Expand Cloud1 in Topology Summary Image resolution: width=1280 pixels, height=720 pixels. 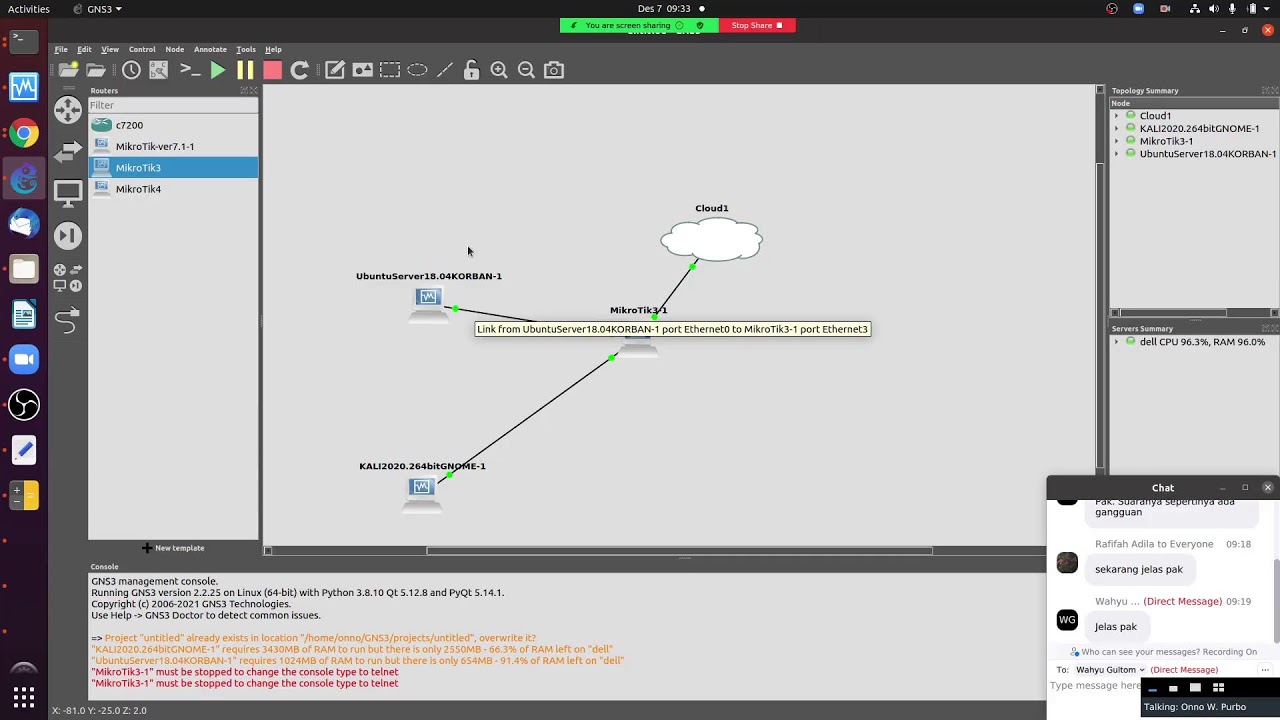(x=1117, y=116)
